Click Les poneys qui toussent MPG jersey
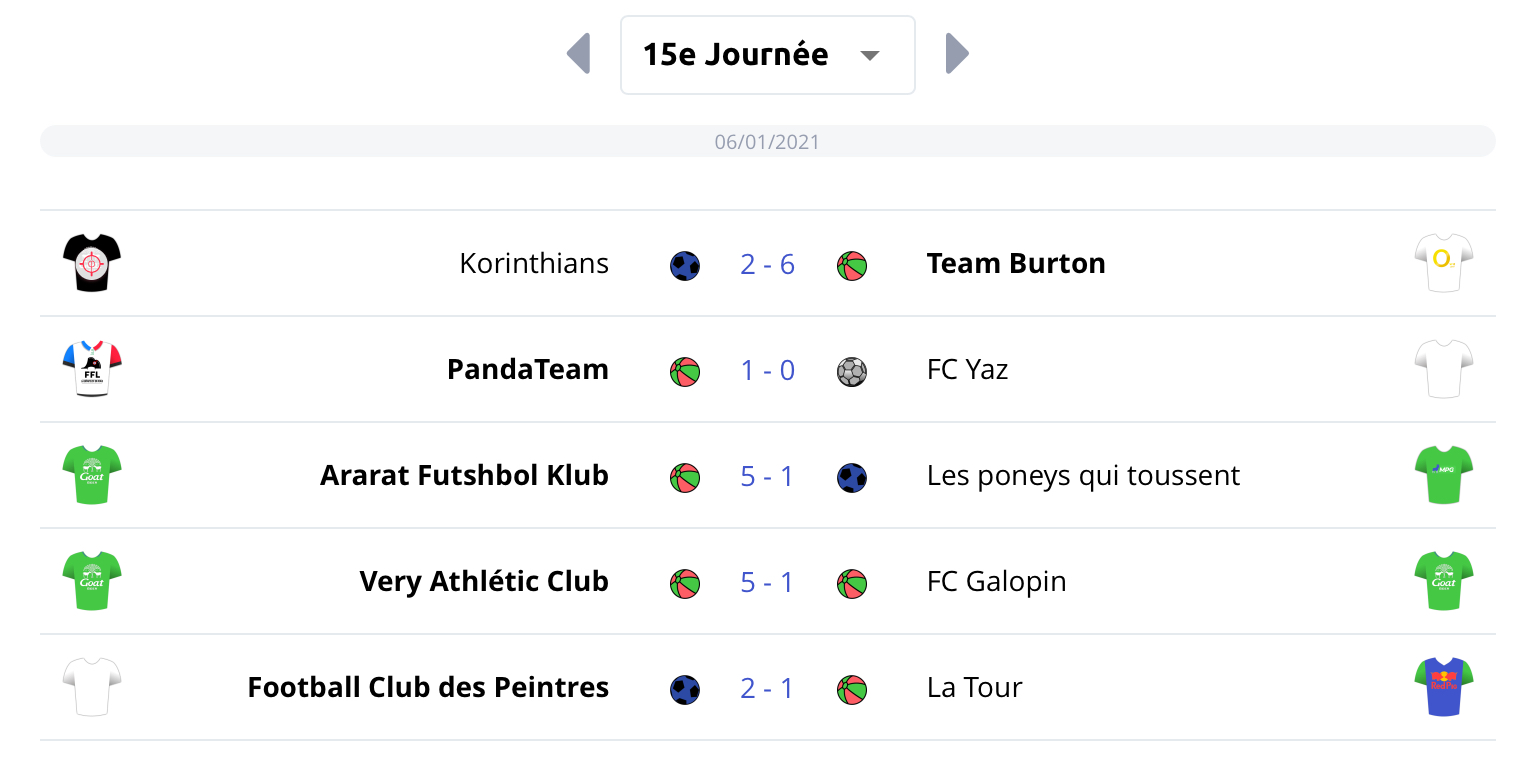This screenshot has height=768, width=1527. (1444, 475)
